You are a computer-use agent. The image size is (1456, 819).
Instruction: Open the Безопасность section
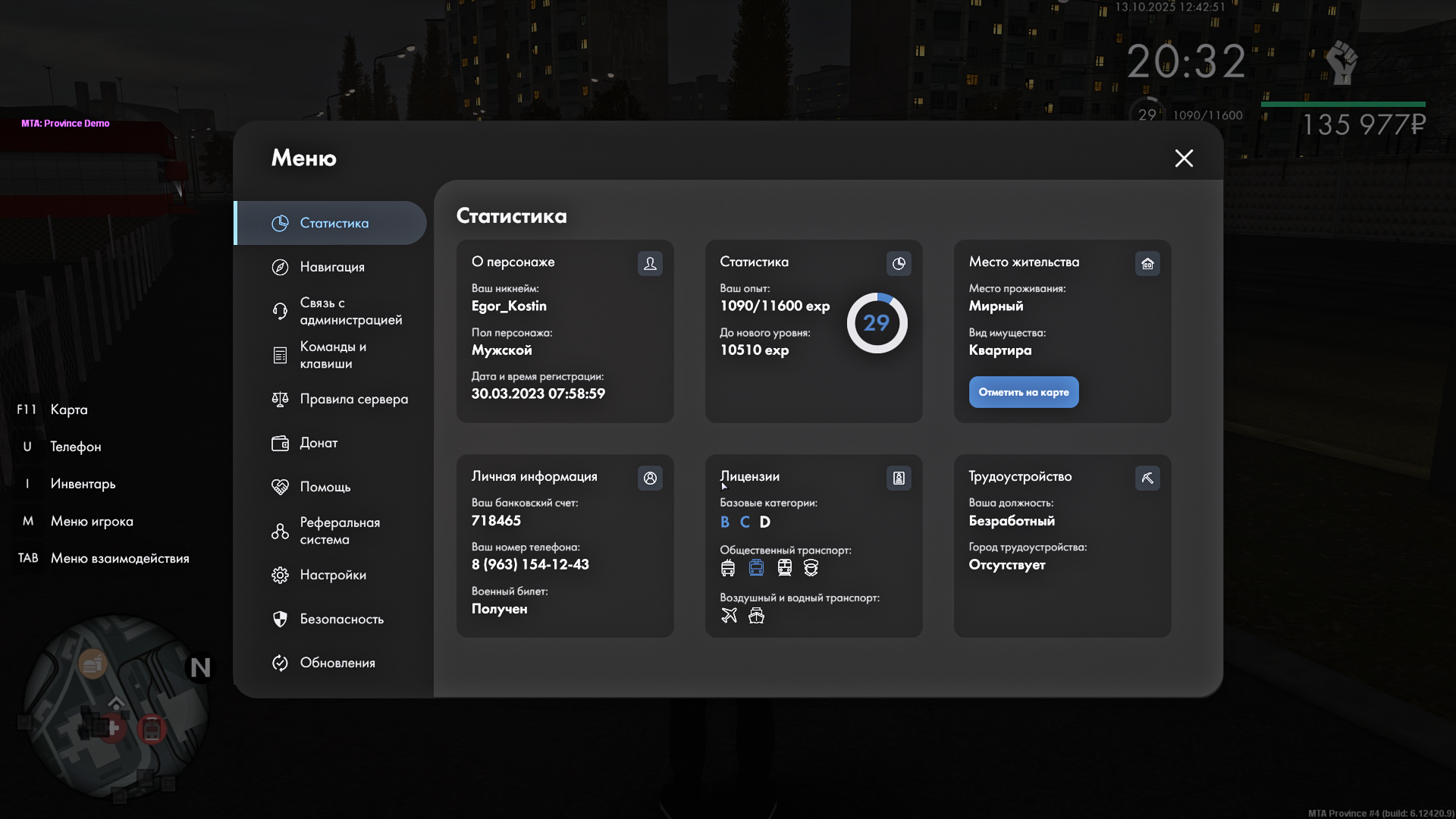point(341,619)
